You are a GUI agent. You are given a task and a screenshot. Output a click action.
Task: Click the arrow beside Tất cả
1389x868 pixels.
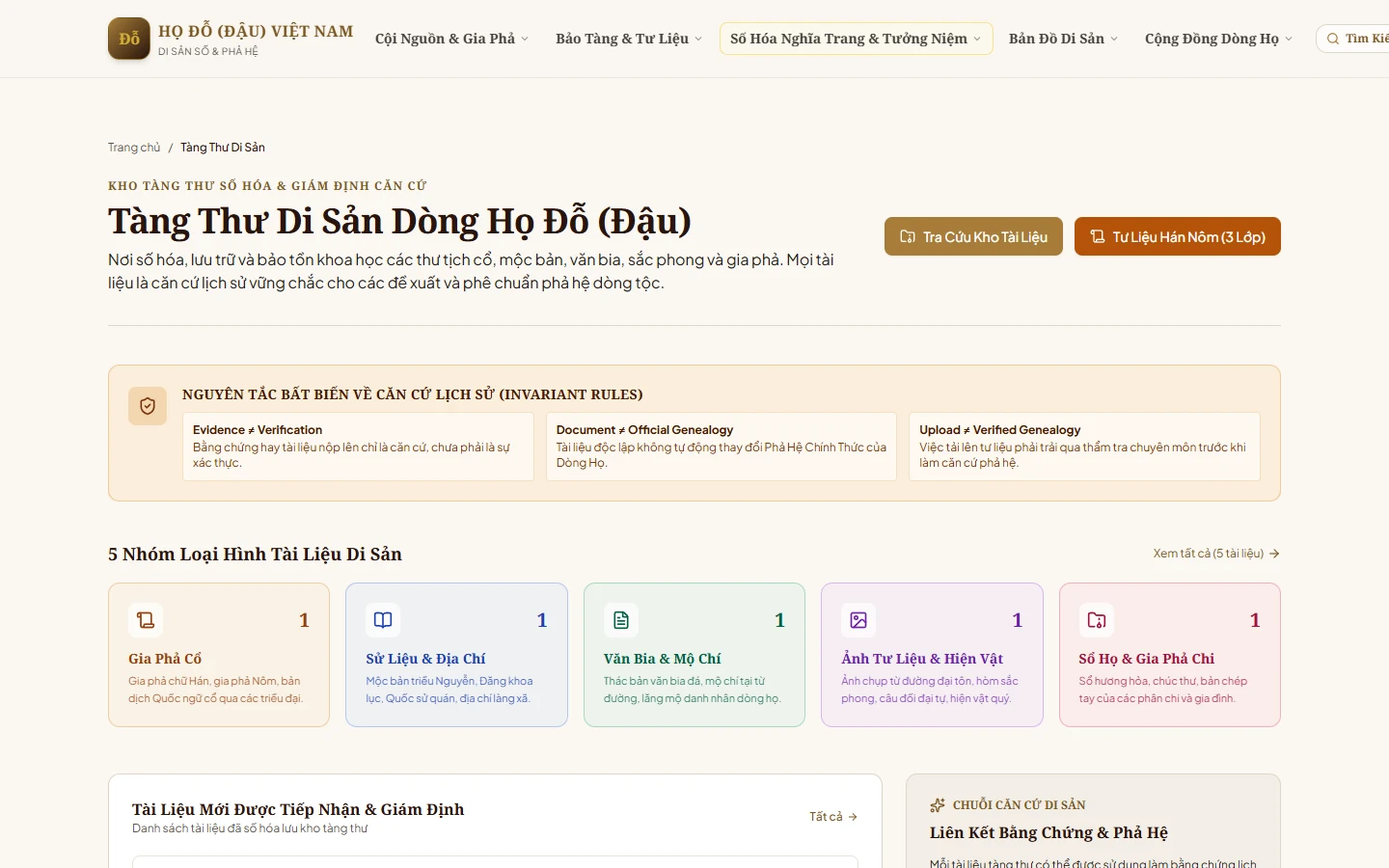[853, 817]
